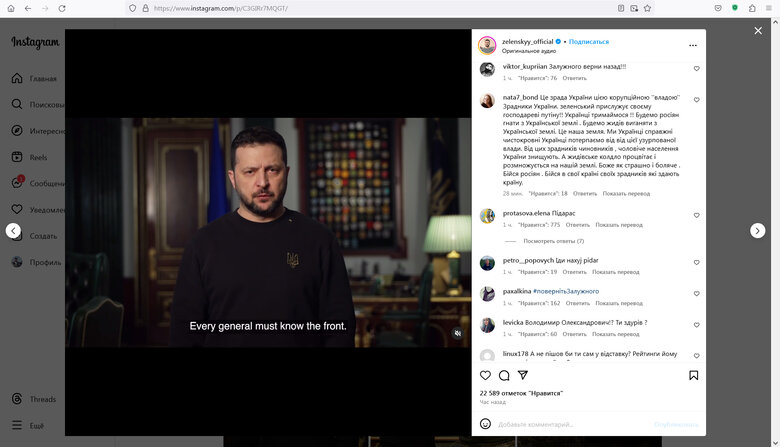Unmute the video with speaker icon
Screen dimensions: 780x447
(x=458, y=333)
